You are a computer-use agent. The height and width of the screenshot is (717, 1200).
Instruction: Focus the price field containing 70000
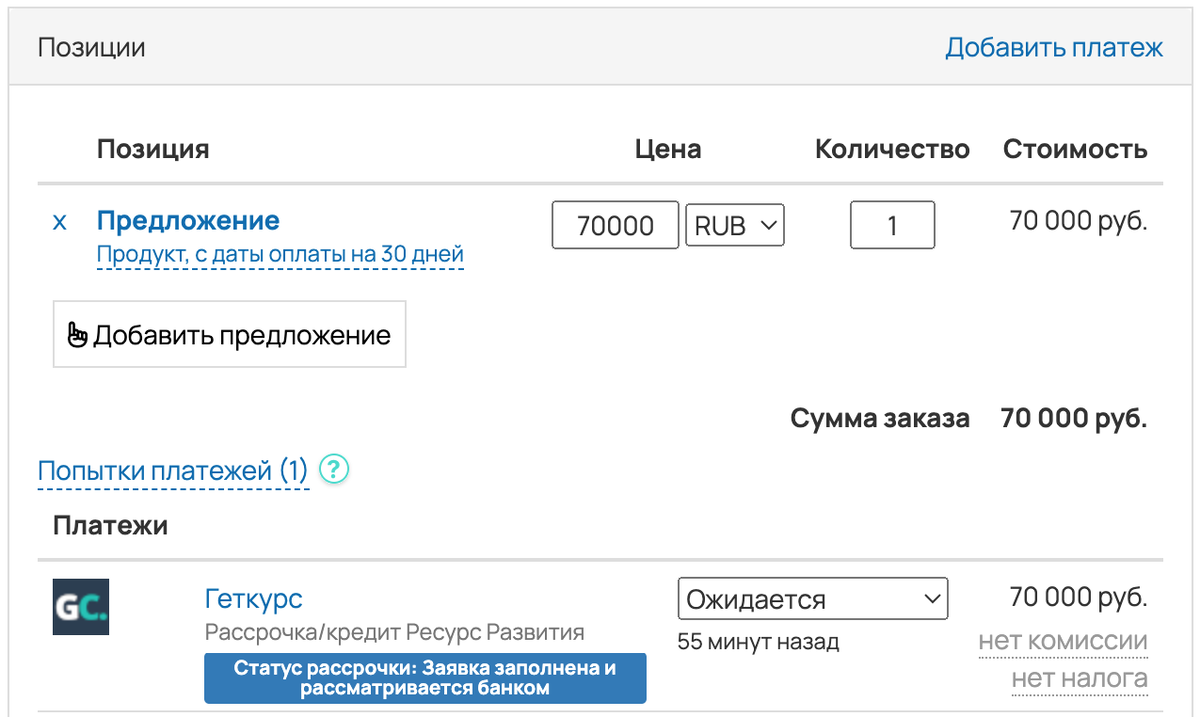click(615, 226)
